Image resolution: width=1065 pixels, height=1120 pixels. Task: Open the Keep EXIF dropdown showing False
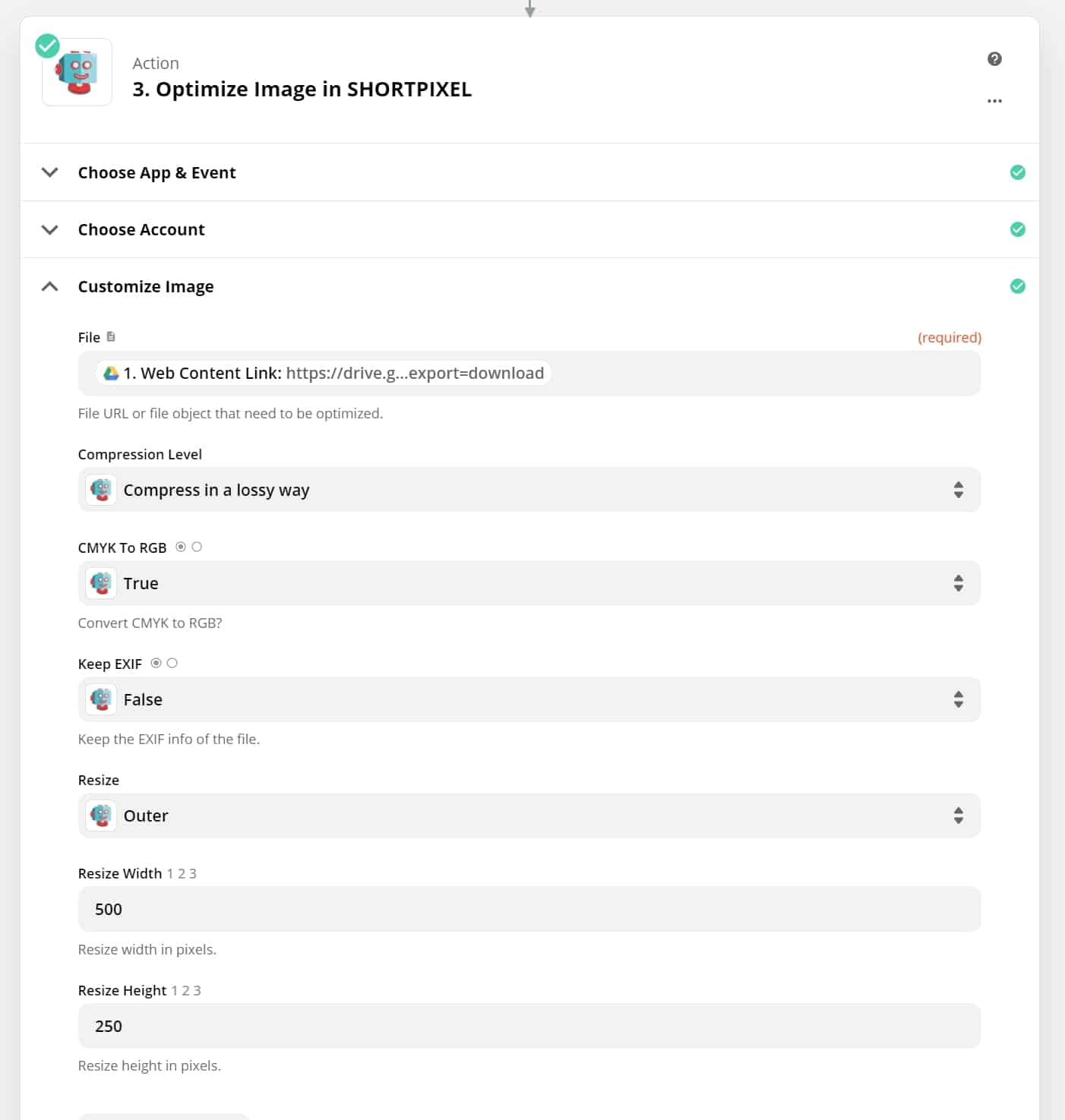point(529,699)
